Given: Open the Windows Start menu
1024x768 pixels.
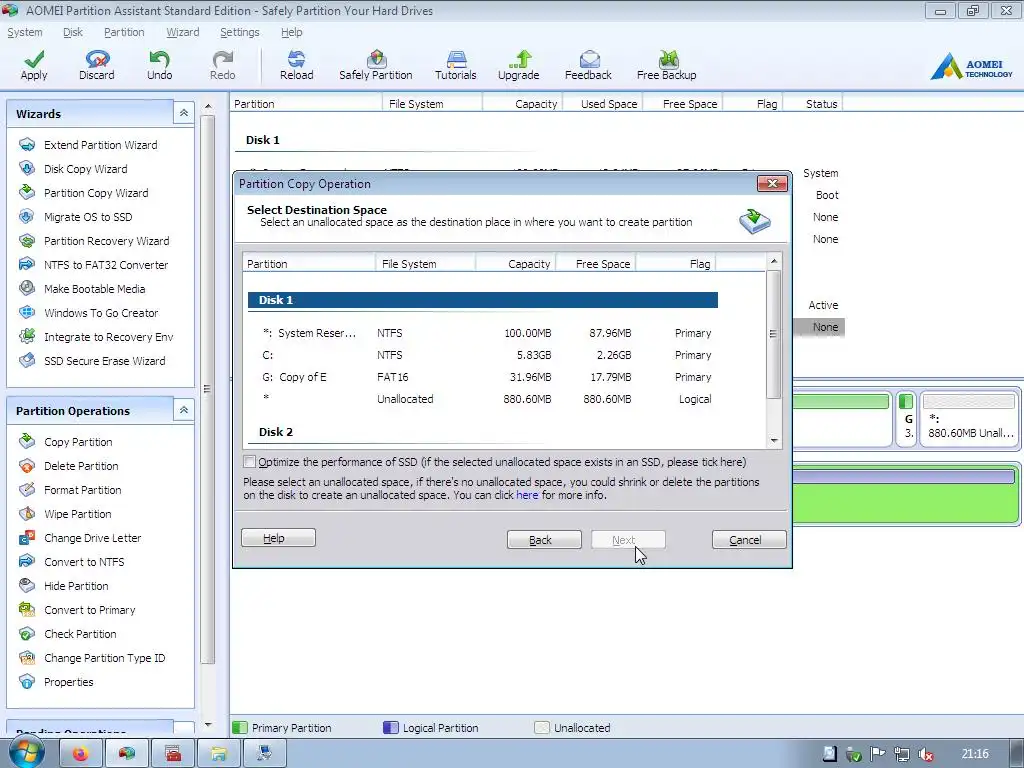Looking at the screenshot, I should (x=26, y=753).
